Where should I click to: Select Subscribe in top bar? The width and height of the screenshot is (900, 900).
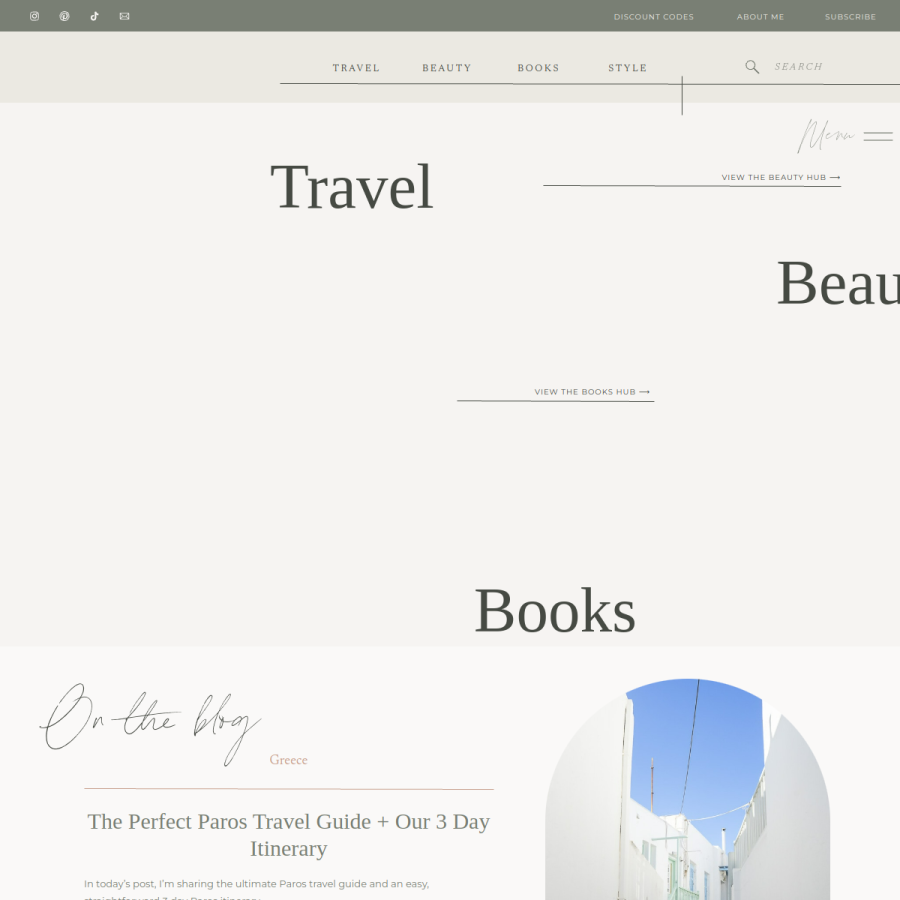click(x=850, y=17)
